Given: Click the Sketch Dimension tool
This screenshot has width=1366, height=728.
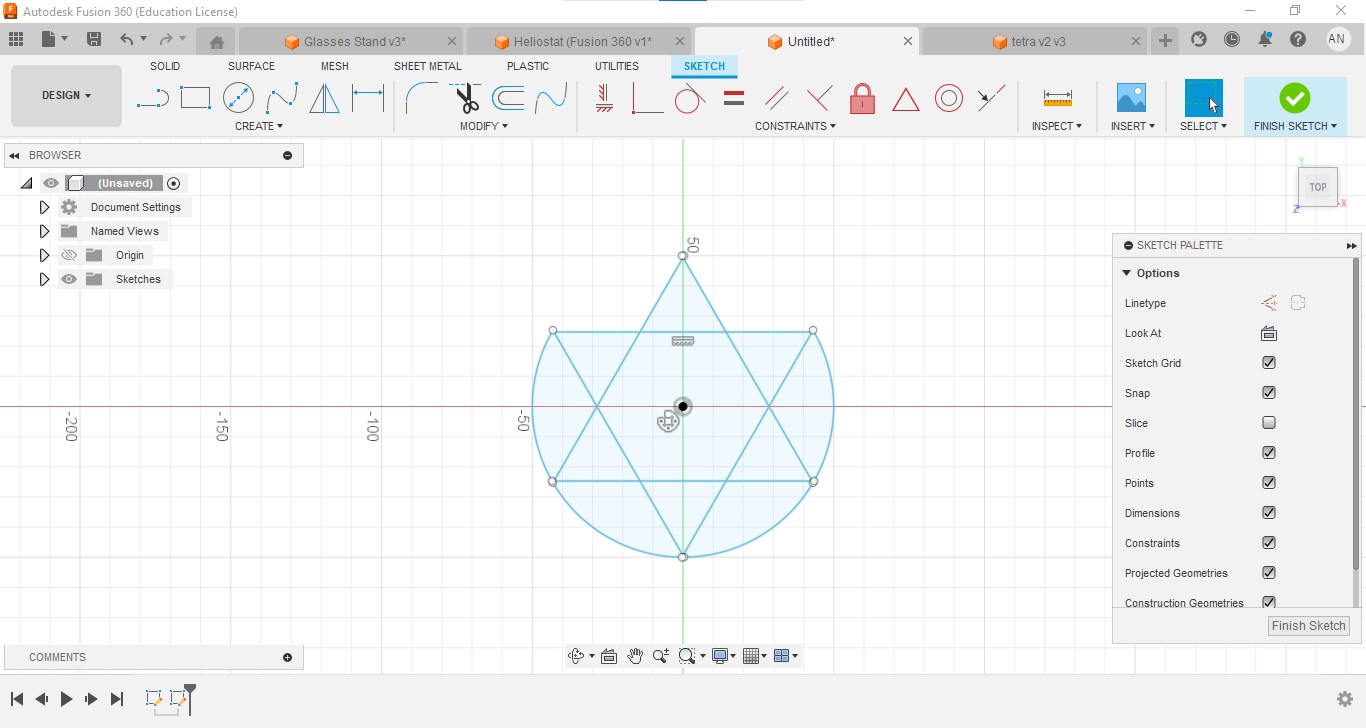Looking at the screenshot, I should (368, 98).
